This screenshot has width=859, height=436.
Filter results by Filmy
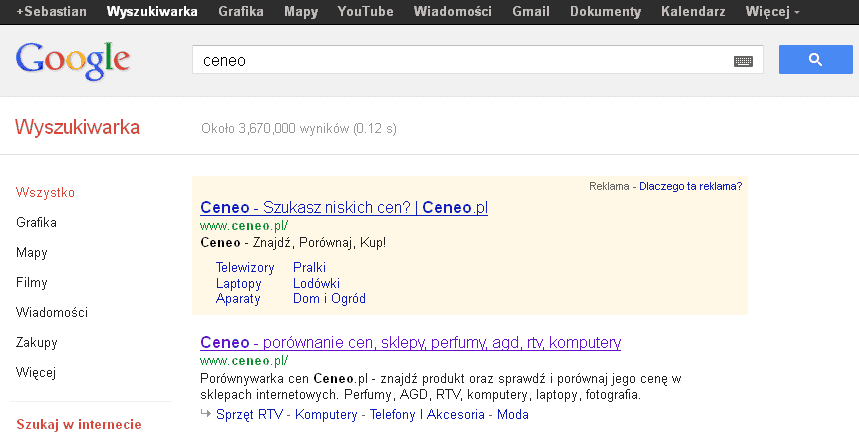(32, 283)
